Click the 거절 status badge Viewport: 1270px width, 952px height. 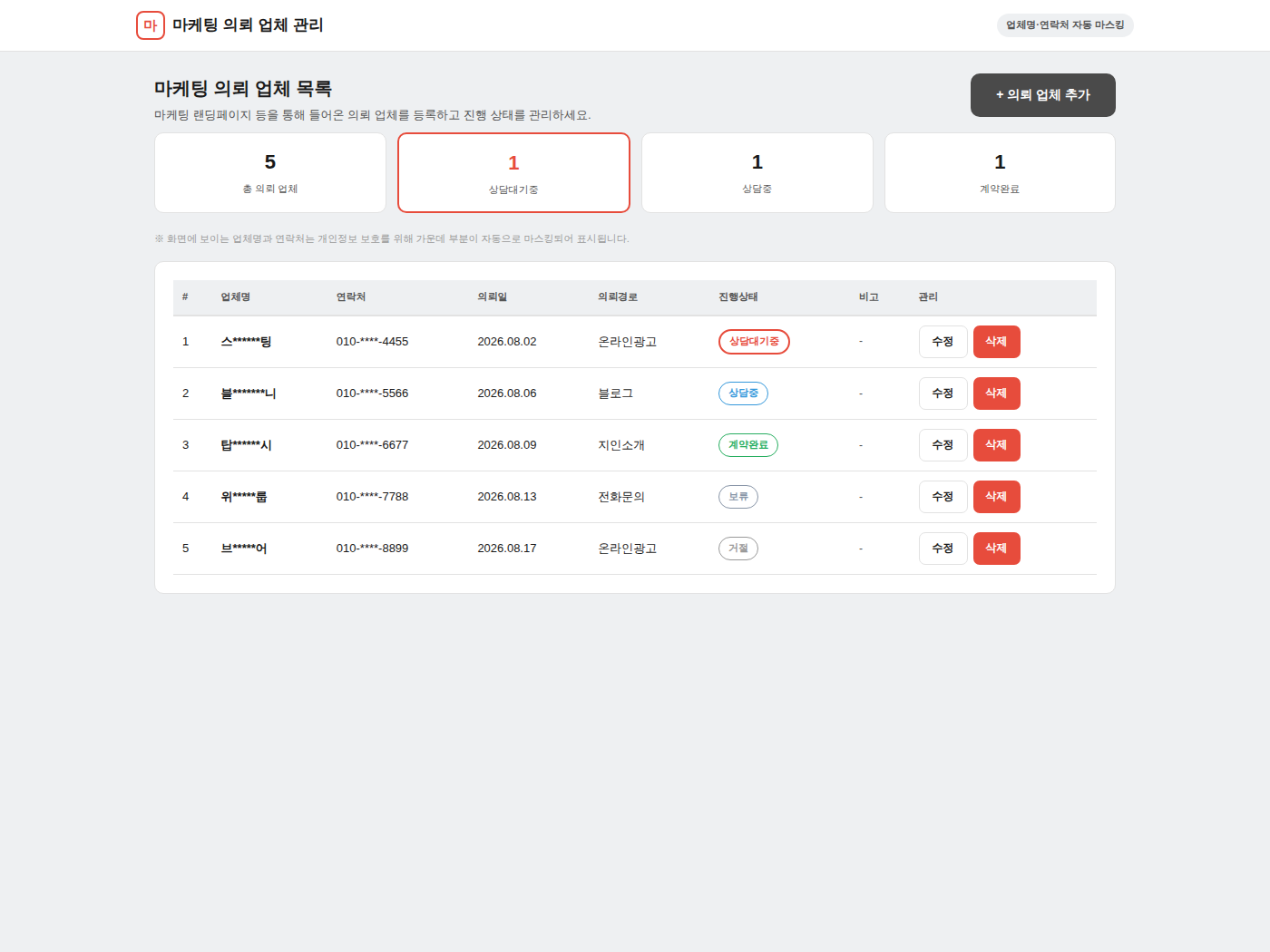point(738,549)
